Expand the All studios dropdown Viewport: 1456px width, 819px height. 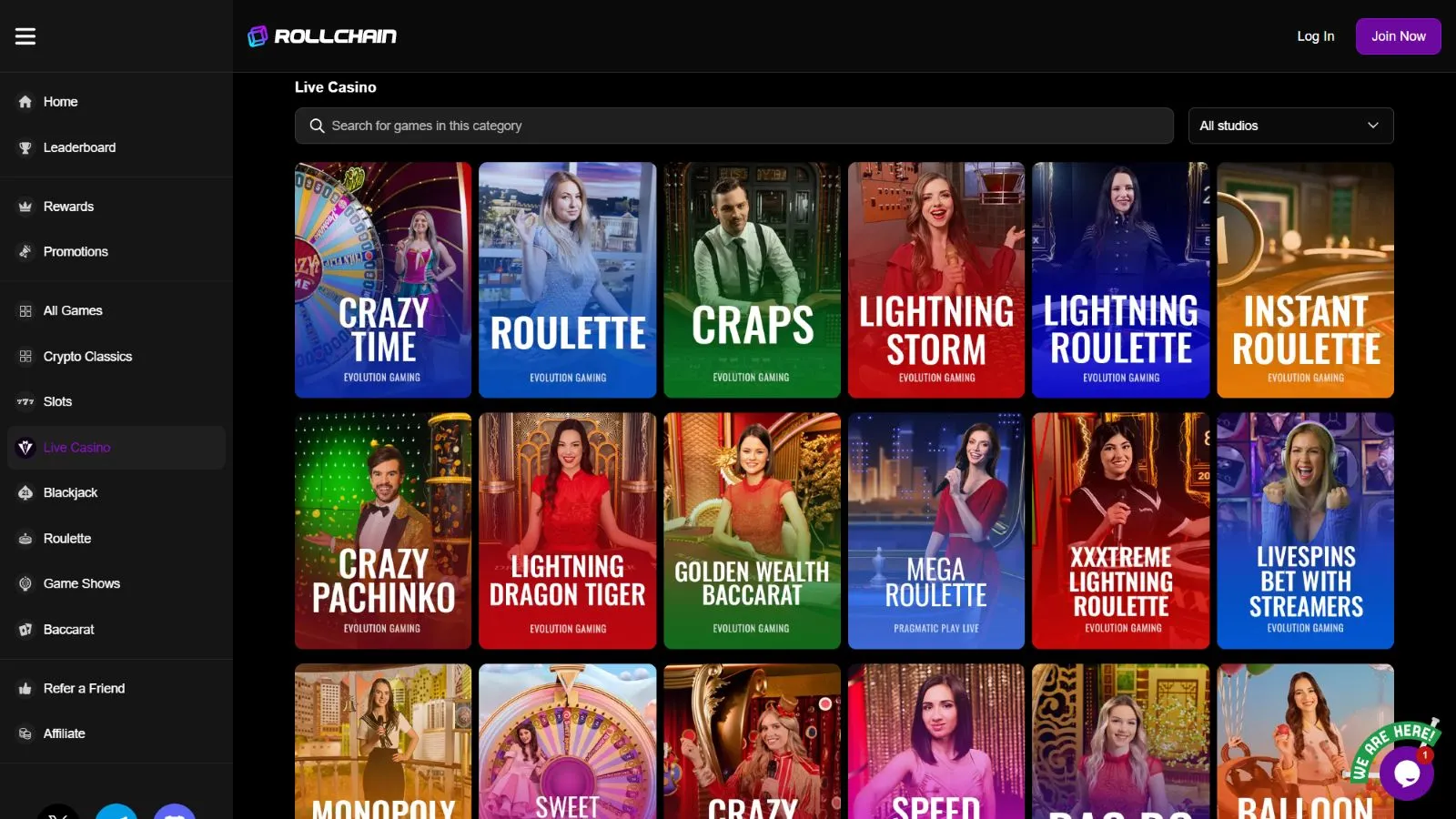point(1289,126)
